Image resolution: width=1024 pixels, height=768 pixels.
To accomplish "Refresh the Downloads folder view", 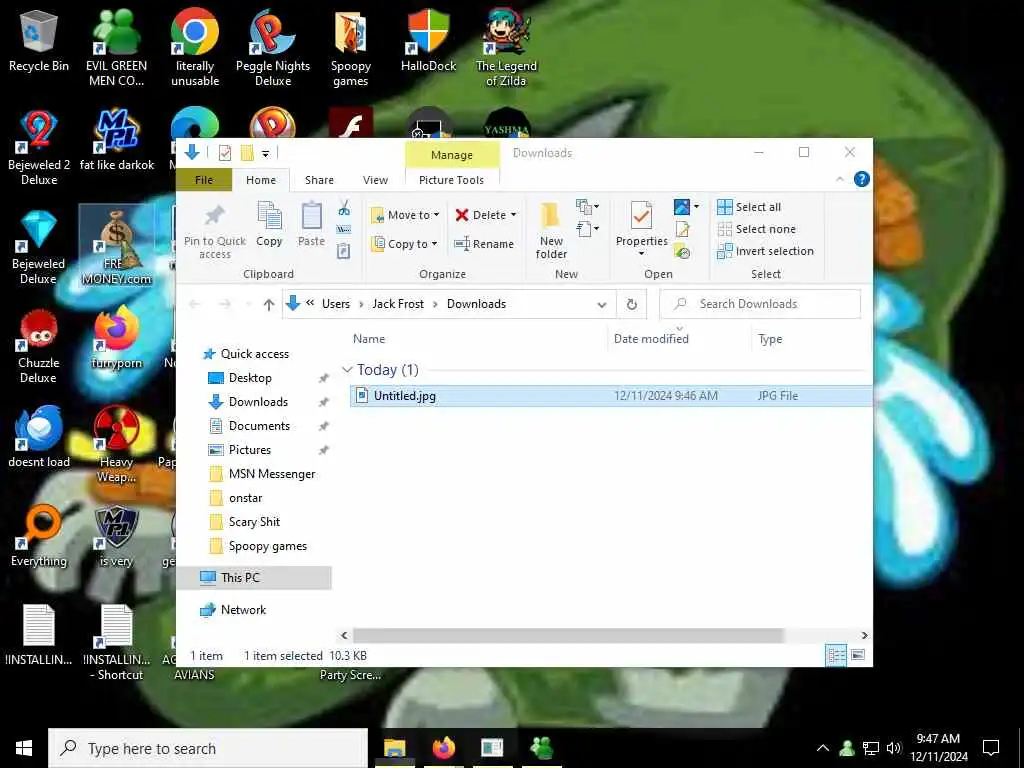I will pyautogui.click(x=632, y=304).
